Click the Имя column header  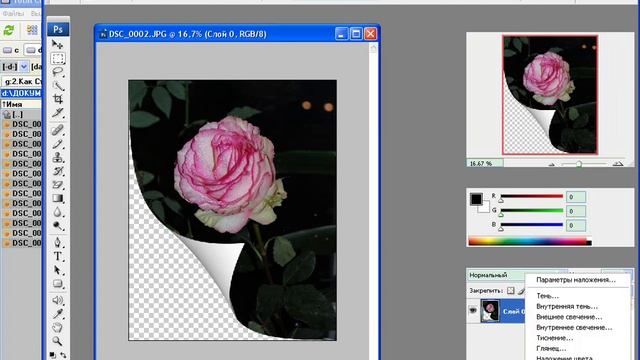[x=21, y=104]
